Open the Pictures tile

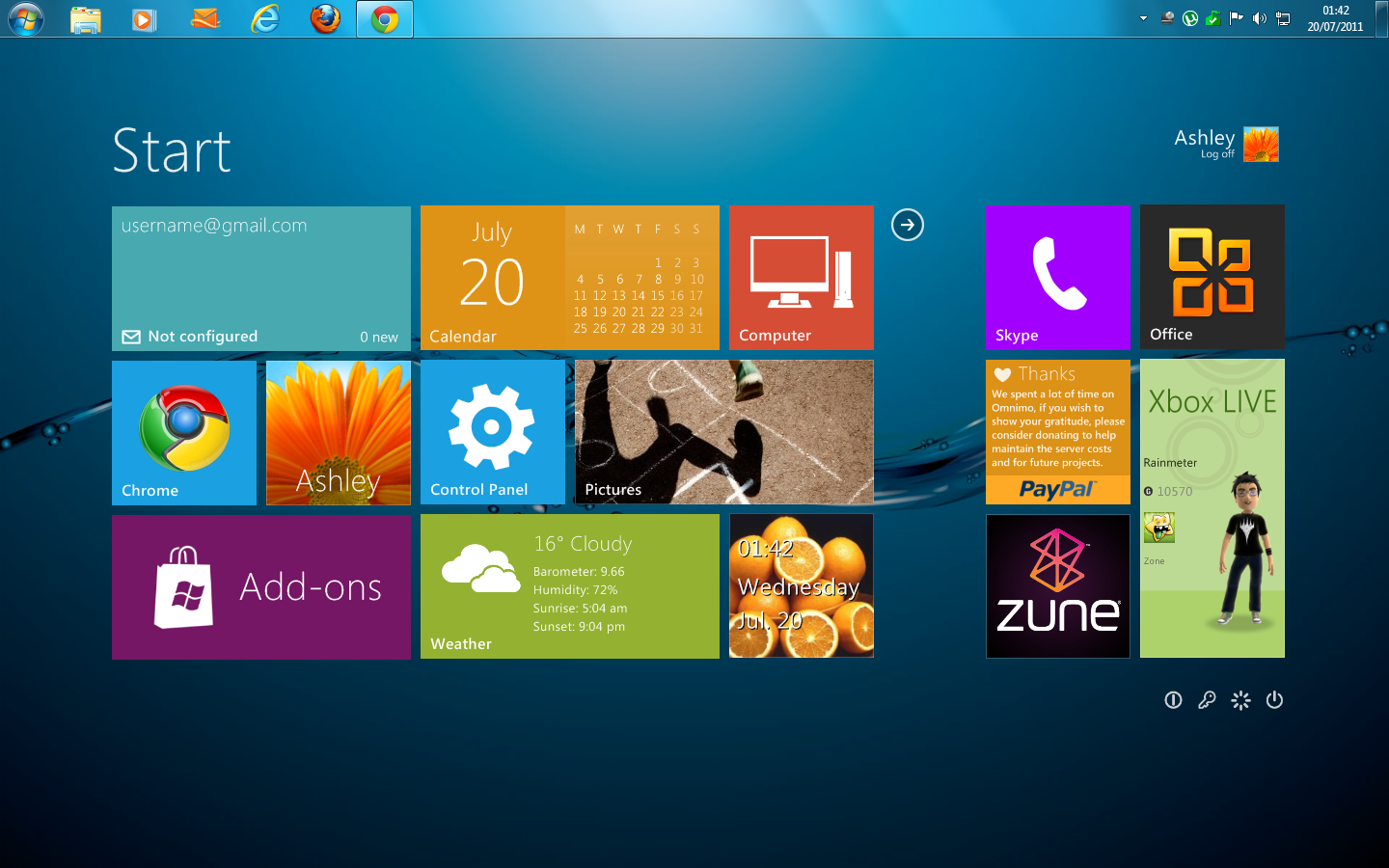(724, 432)
